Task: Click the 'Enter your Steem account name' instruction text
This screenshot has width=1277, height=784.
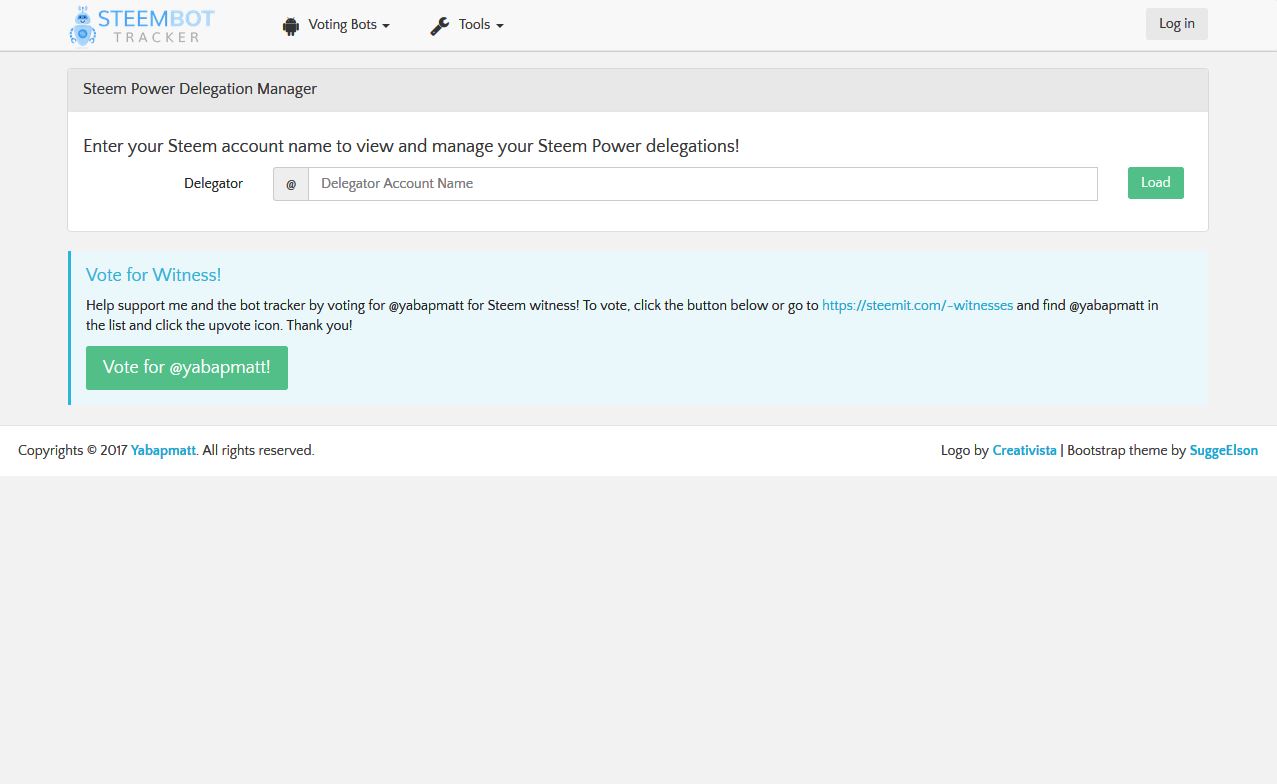Action: [x=411, y=146]
